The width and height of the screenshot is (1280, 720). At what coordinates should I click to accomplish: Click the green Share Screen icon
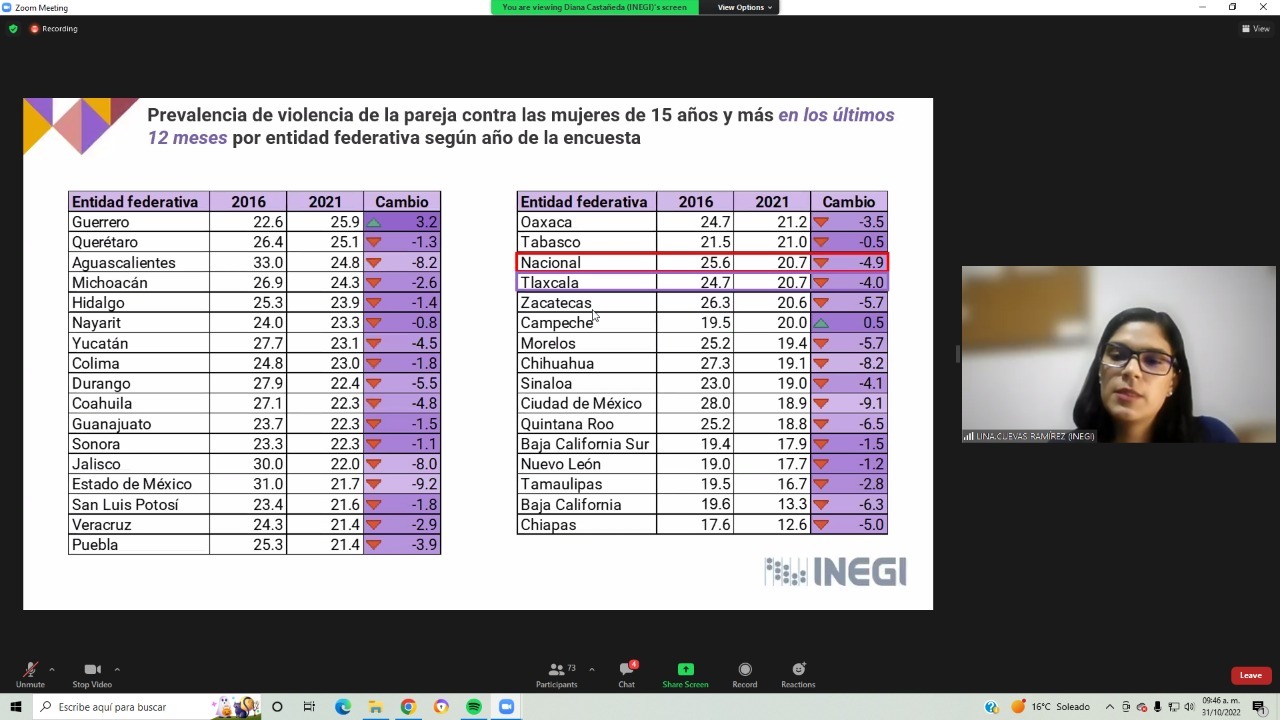pyautogui.click(x=685, y=670)
